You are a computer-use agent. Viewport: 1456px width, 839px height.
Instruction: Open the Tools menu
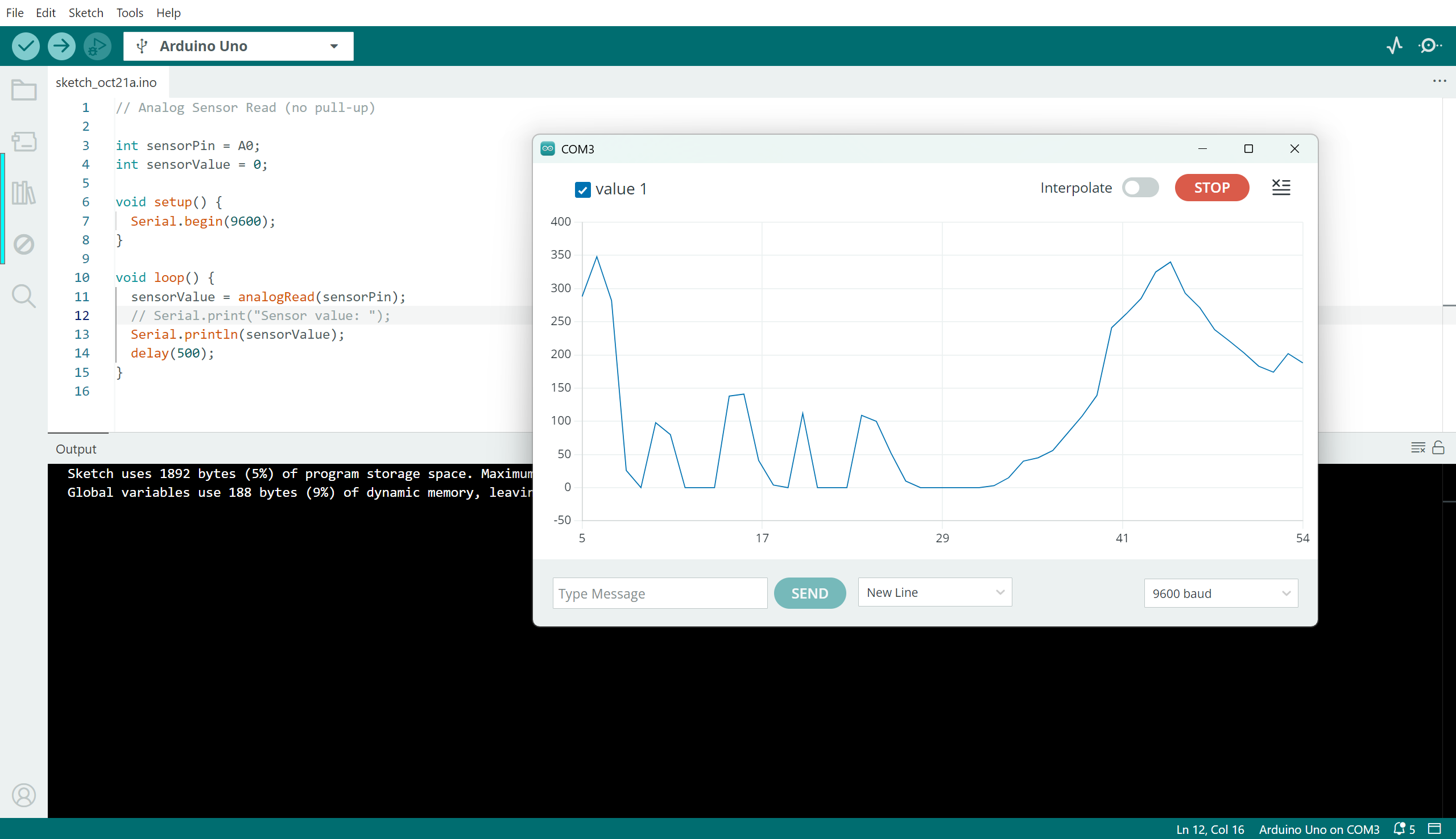pyautogui.click(x=129, y=13)
